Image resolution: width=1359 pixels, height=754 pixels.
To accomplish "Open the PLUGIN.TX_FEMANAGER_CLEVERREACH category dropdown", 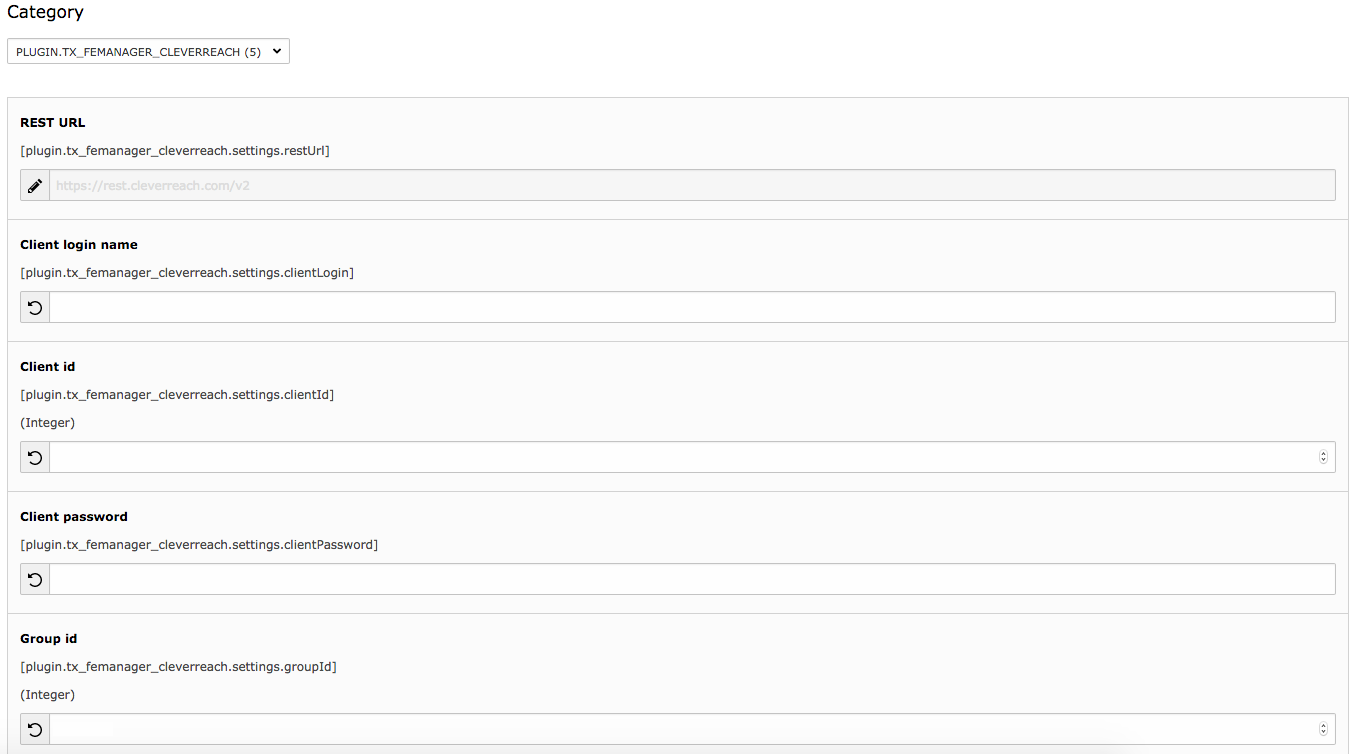I will (148, 51).
